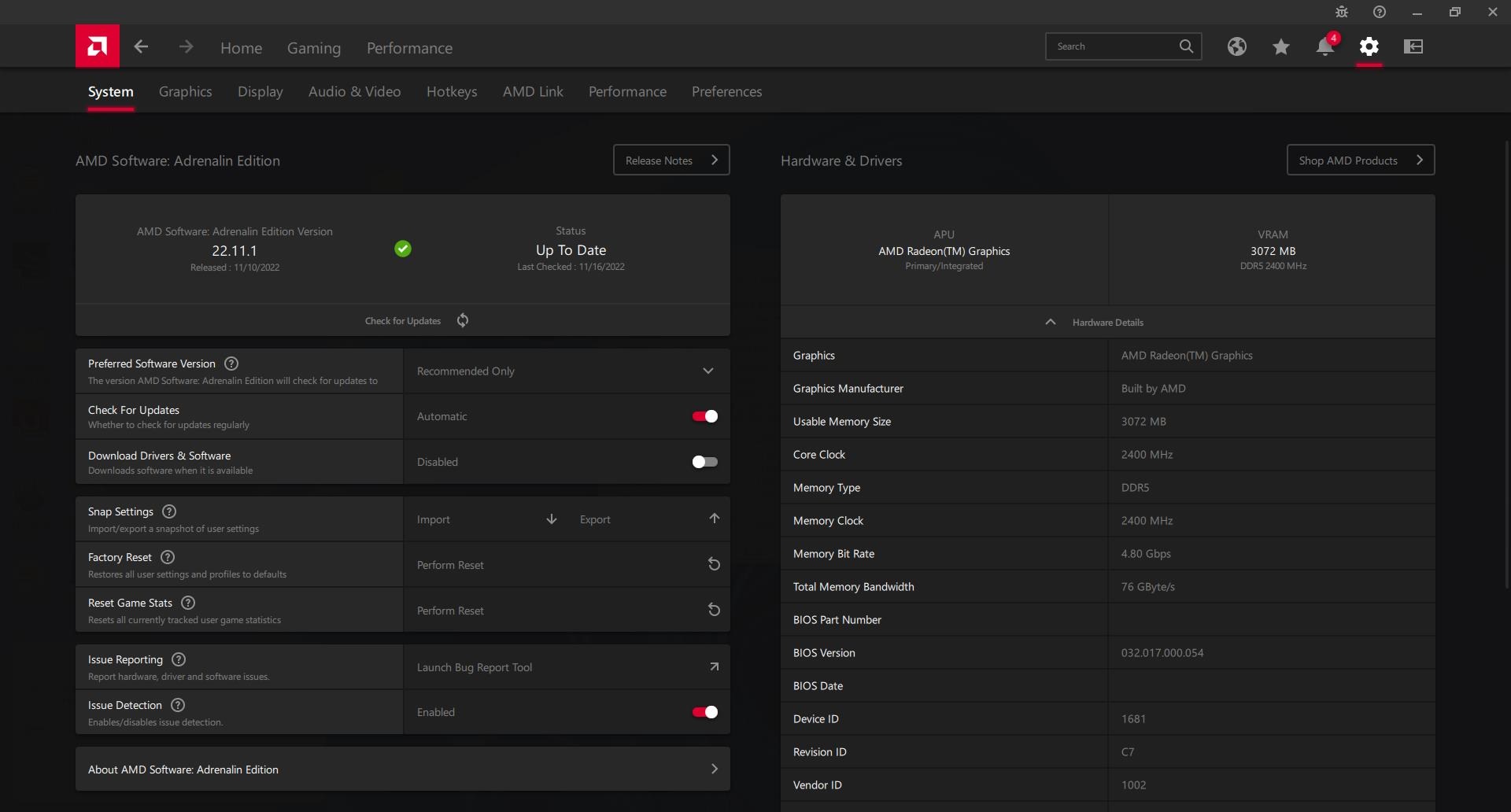Open the bug report icon in title bar
Screen dimensions: 1511x812
(x=1342, y=12)
